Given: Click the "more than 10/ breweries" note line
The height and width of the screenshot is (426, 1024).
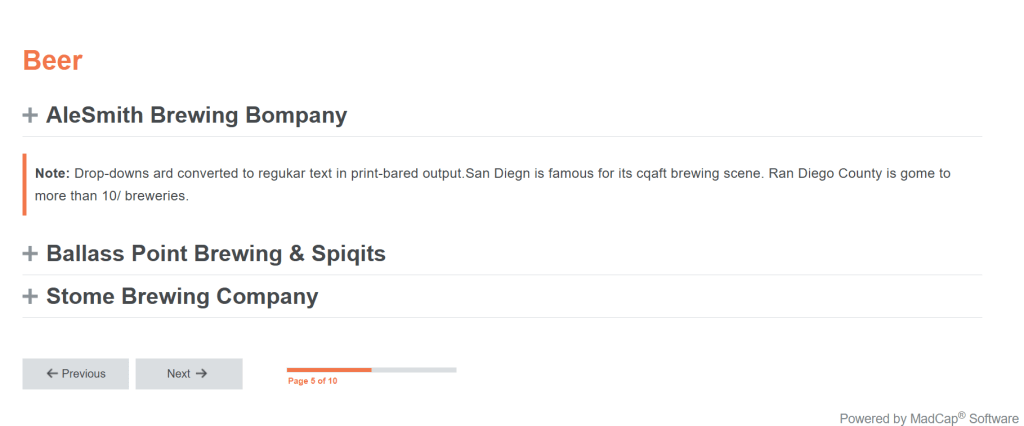Looking at the screenshot, I should 112,197.
